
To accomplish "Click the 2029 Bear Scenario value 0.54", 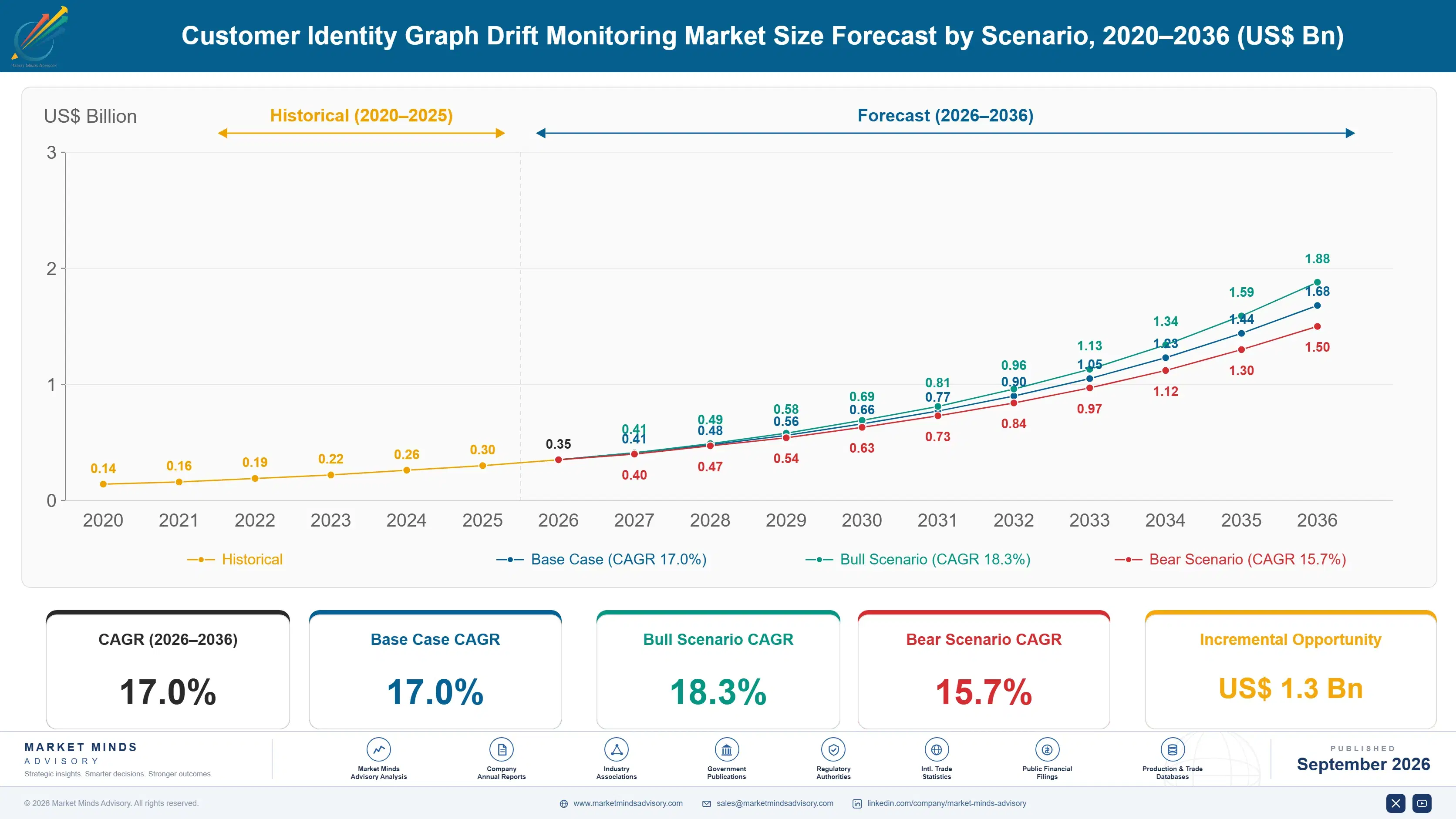I will coord(785,459).
